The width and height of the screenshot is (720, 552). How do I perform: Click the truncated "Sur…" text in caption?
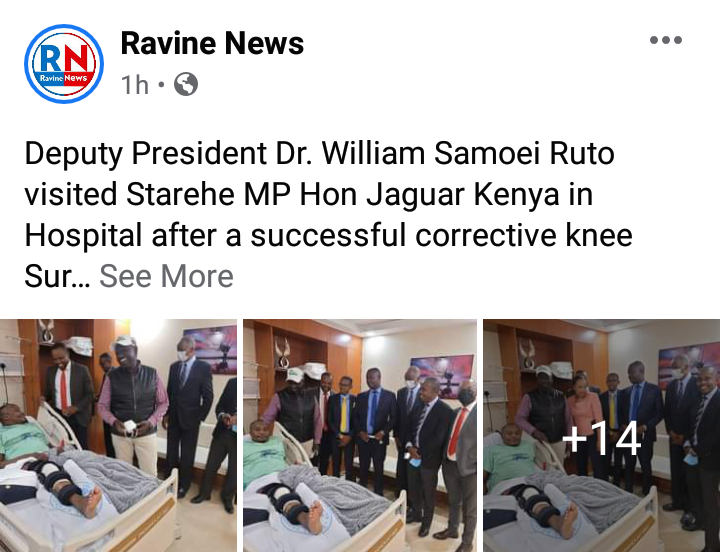click(57, 276)
